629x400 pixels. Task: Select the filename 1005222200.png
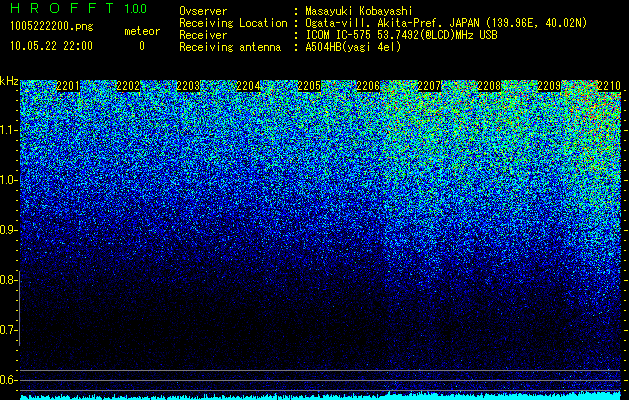[x=51, y=26]
